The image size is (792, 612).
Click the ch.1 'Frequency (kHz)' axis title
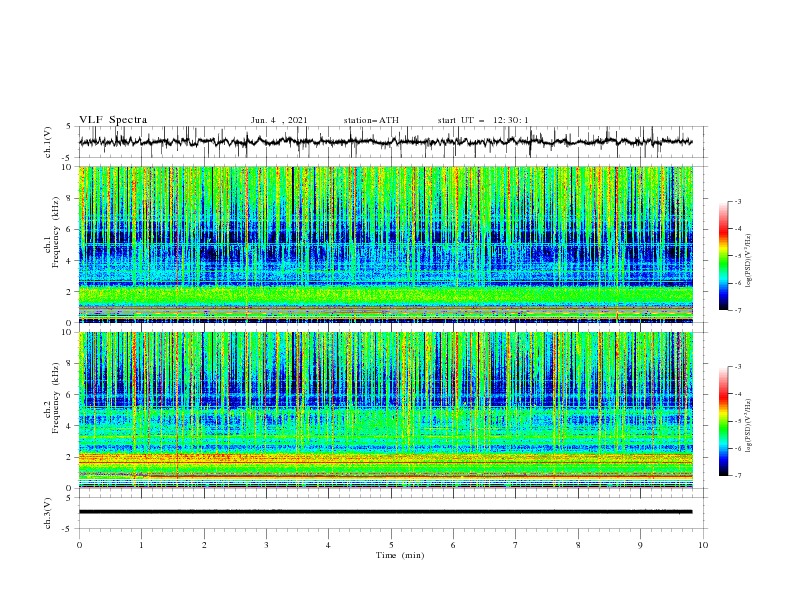(x=56, y=233)
